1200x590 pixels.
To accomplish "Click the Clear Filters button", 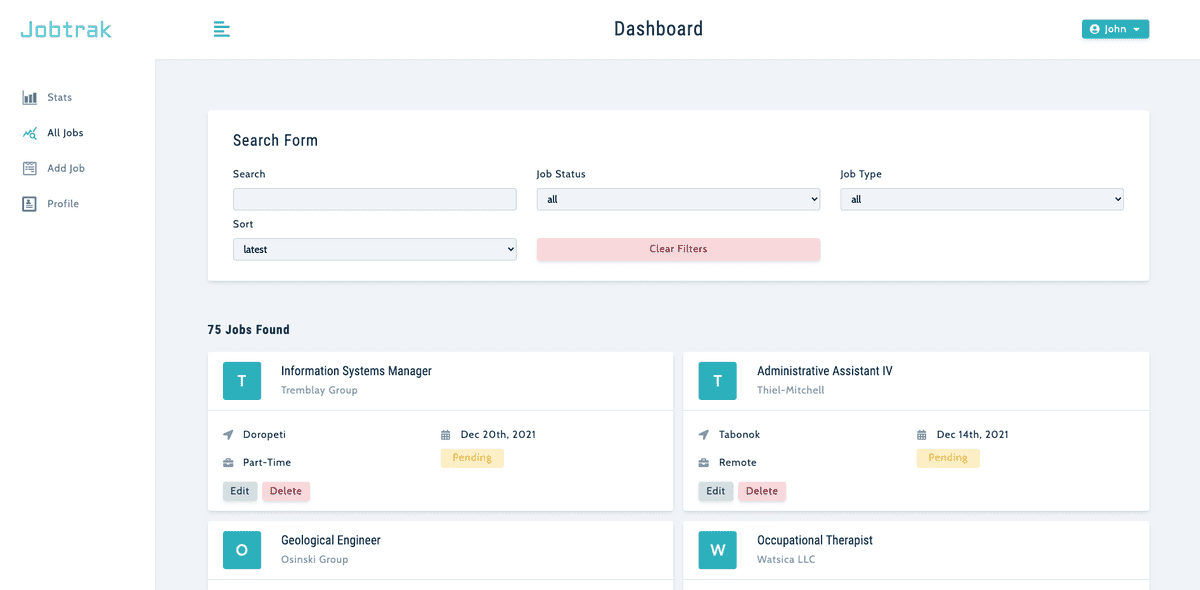I will click(678, 248).
